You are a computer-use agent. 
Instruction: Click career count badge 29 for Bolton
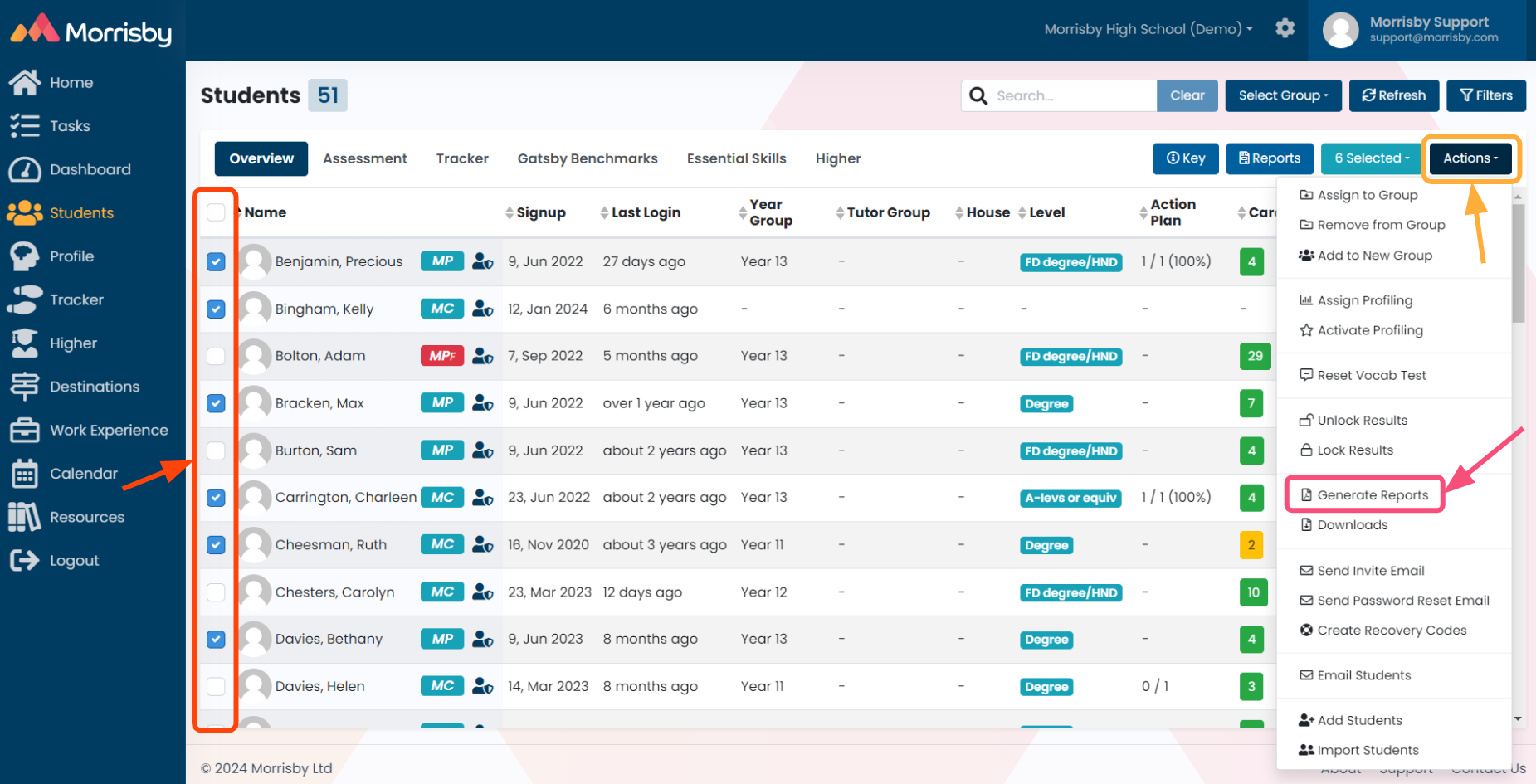1255,356
